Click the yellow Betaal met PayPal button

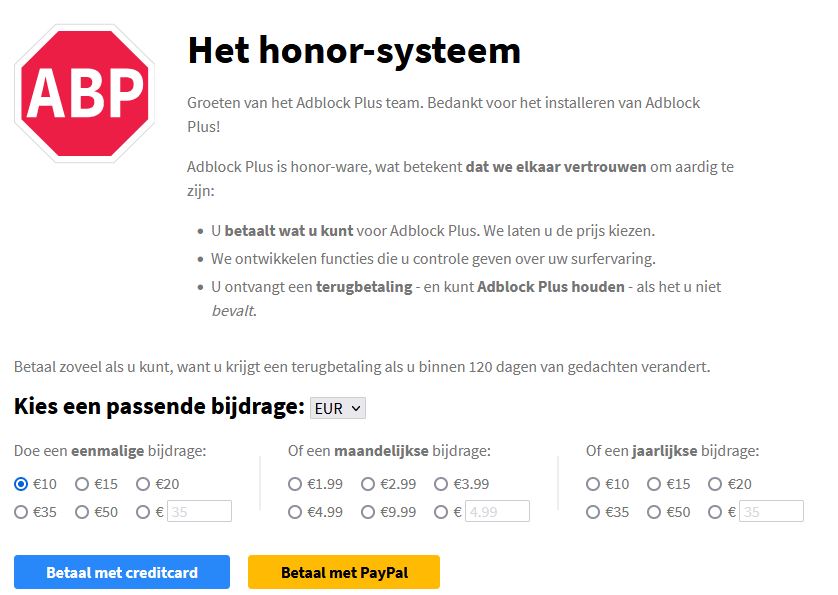tap(344, 573)
